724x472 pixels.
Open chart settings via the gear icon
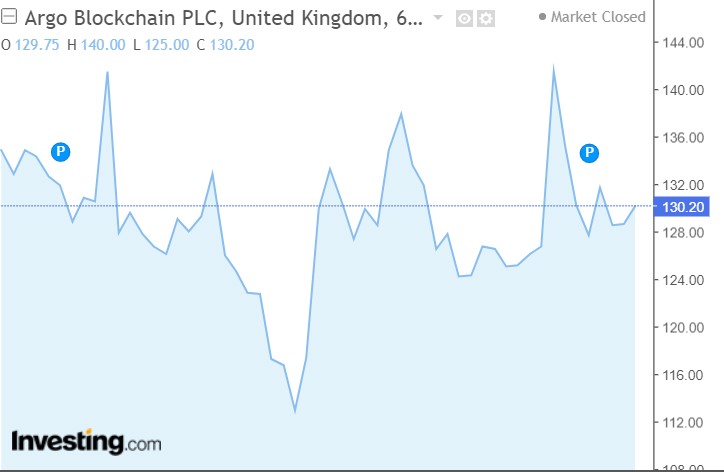click(486, 18)
